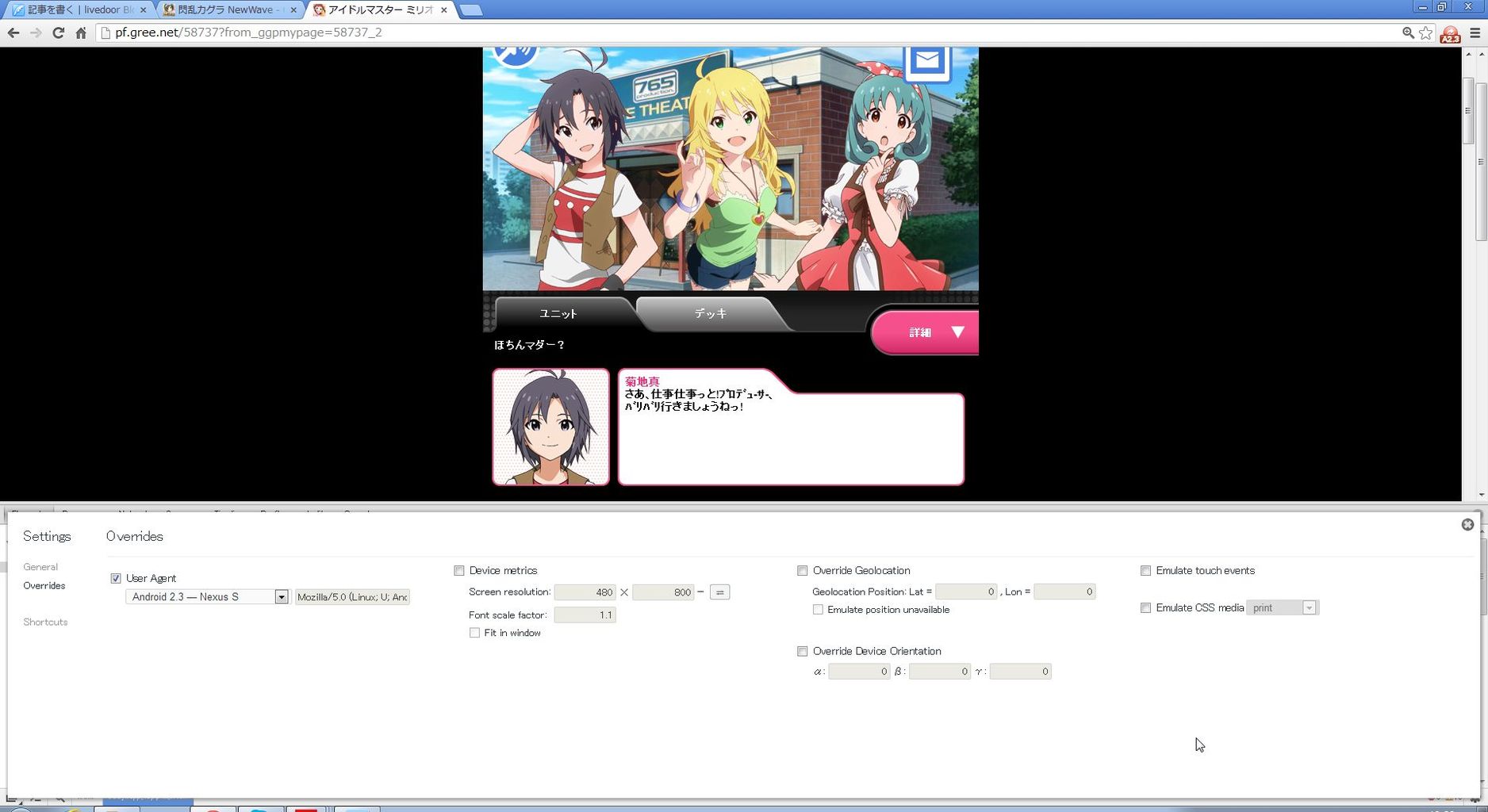This screenshot has height=812, width=1488.
Task: Select the アイドルマスター browser tab
Action: coord(381,10)
